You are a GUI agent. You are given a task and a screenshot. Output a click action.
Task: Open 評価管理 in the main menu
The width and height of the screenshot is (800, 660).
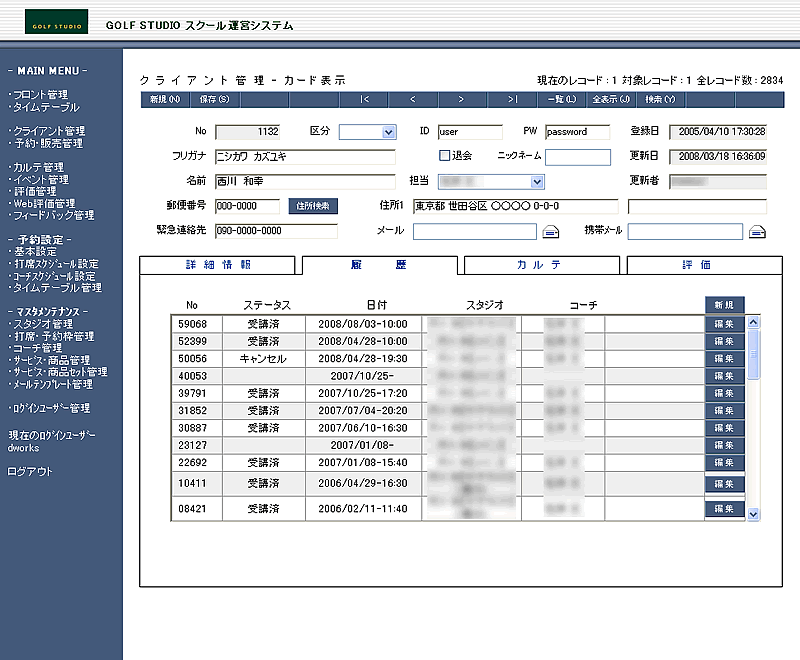click(x=35, y=191)
